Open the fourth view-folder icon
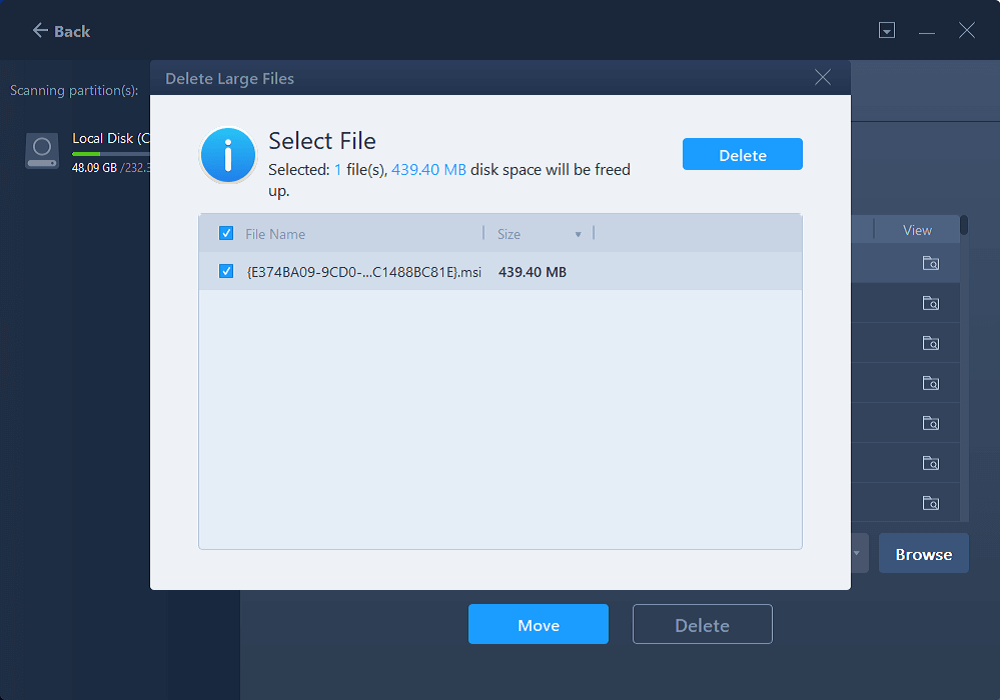Screen dimensions: 1000x700 coord(930,383)
